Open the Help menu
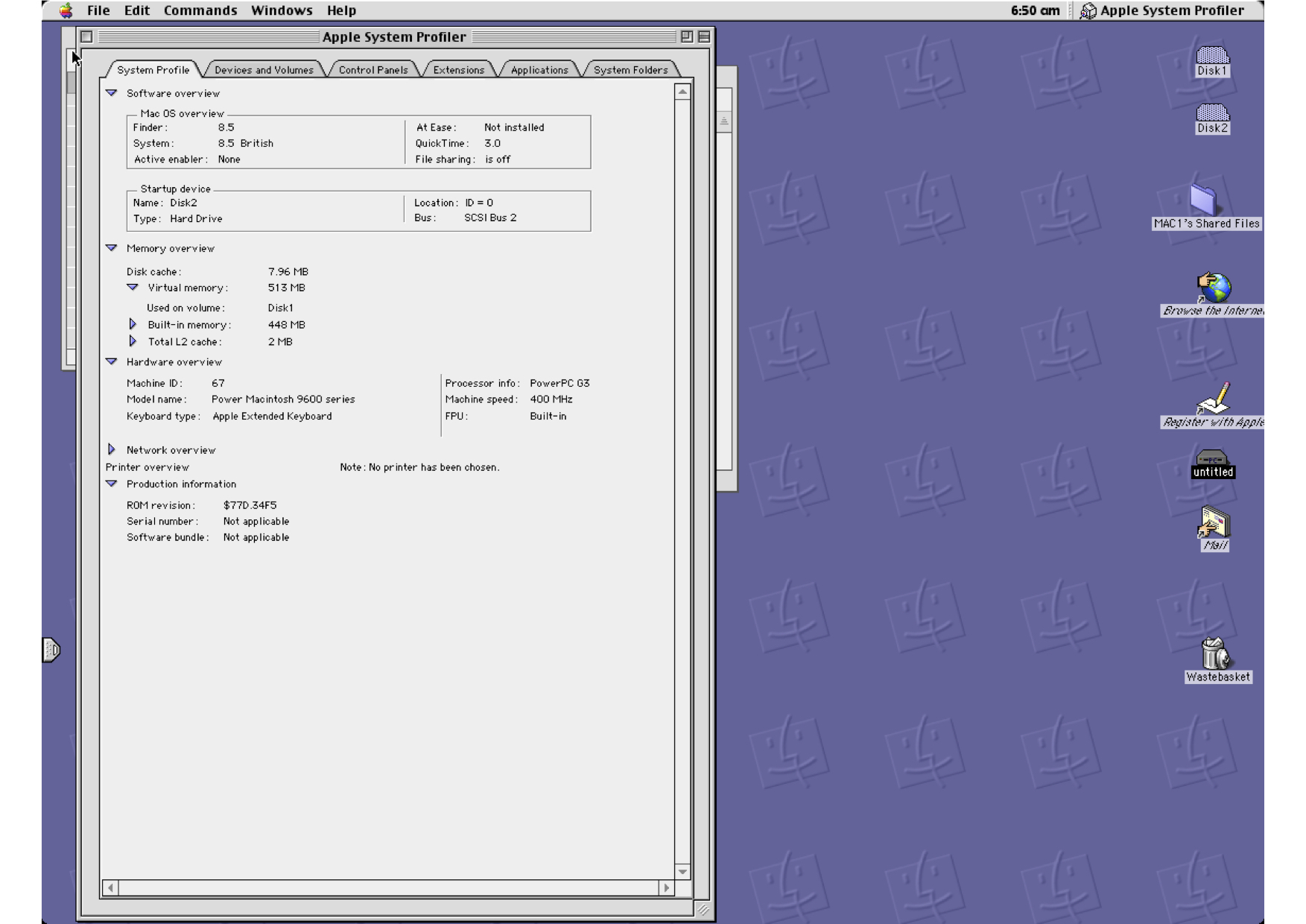 (341, 10)
